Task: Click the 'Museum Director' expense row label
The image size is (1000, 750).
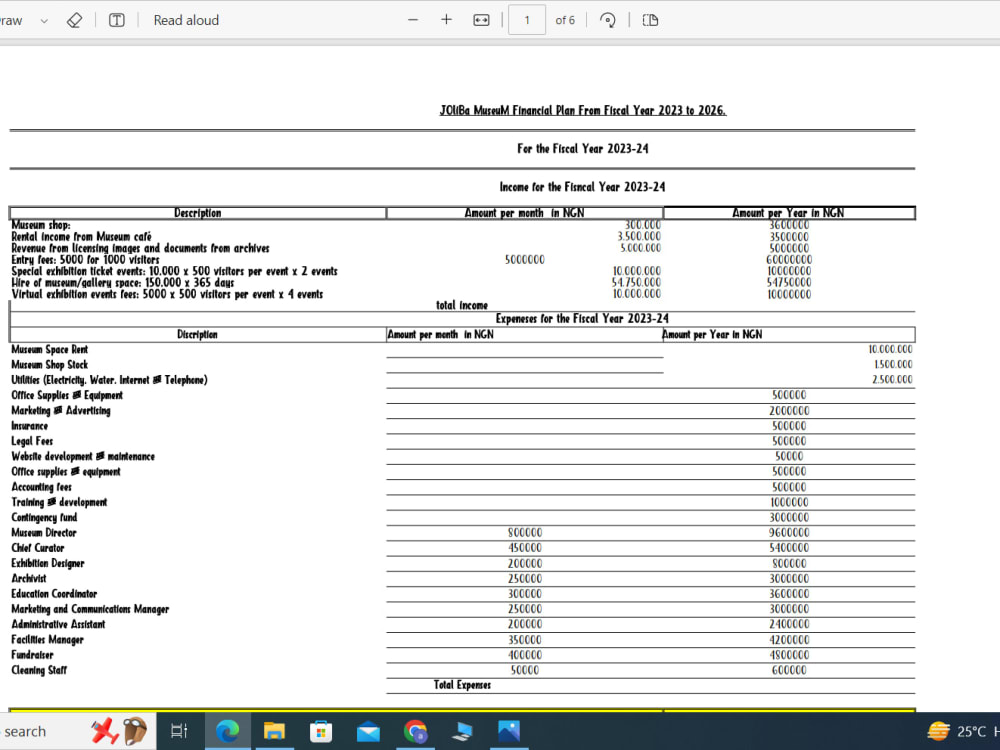Action: pos(44,533)
